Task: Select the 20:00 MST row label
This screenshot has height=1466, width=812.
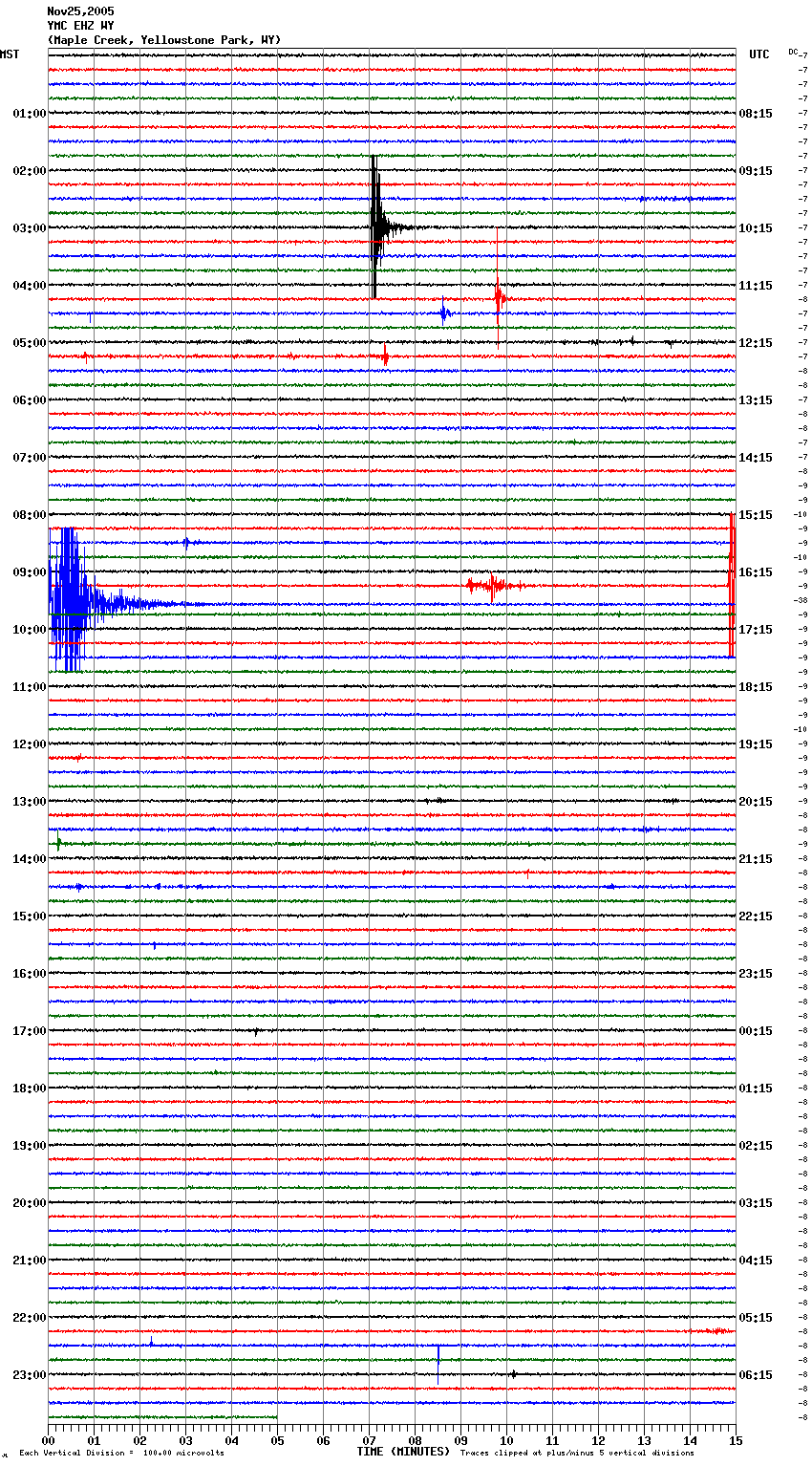Action: (x=30, y=1203)
